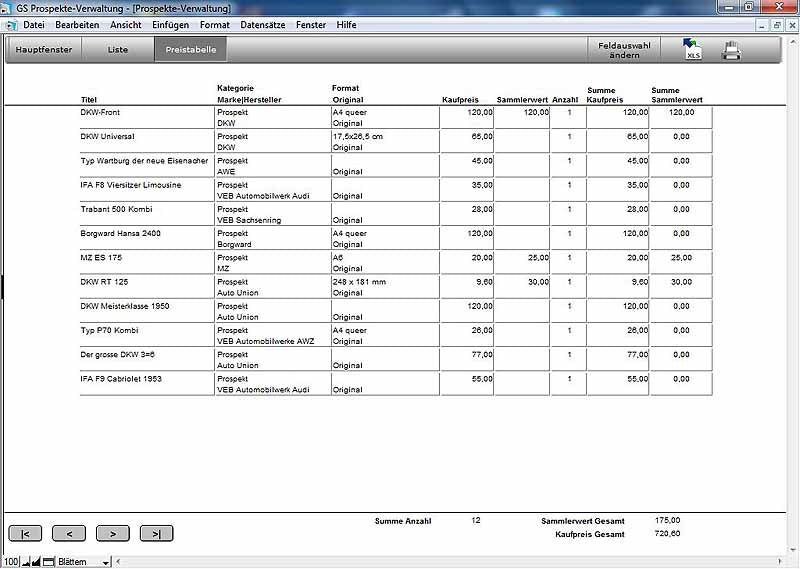Viewport: 800px width, 569px height.
Task: Click the vertical scrollbar down arrow
Action: [x=793, y=550]
